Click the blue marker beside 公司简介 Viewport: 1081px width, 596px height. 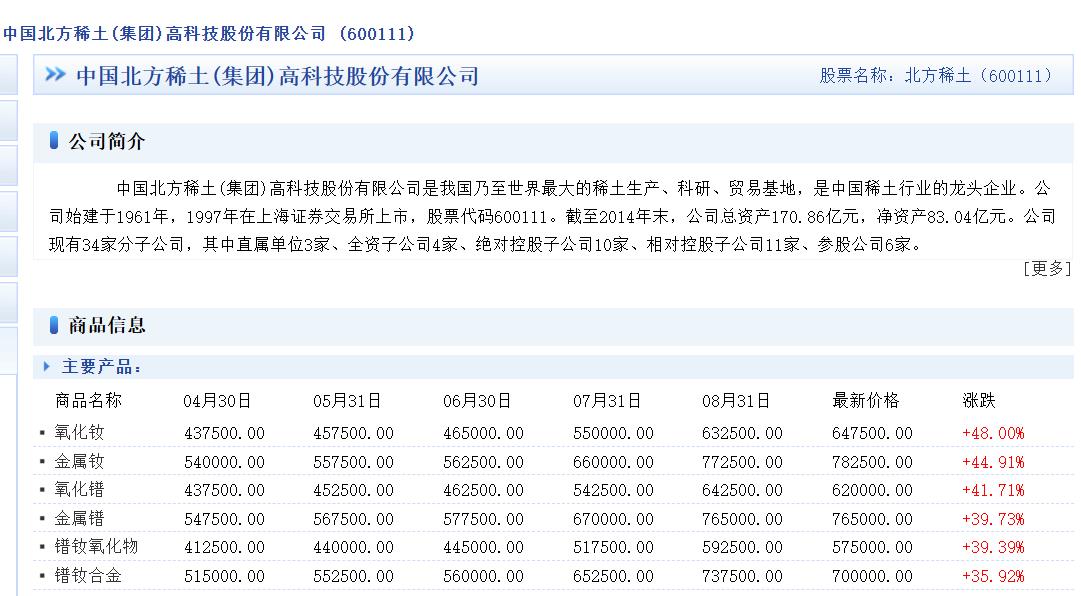coord(54,141)
